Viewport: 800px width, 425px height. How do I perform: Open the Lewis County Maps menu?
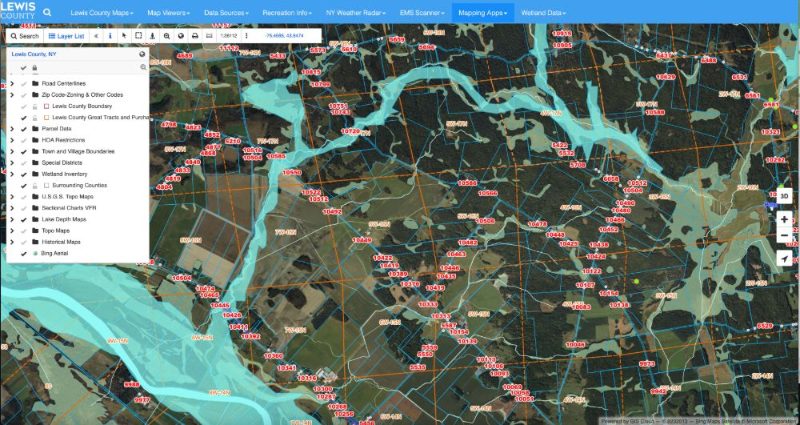coord(102,13)
